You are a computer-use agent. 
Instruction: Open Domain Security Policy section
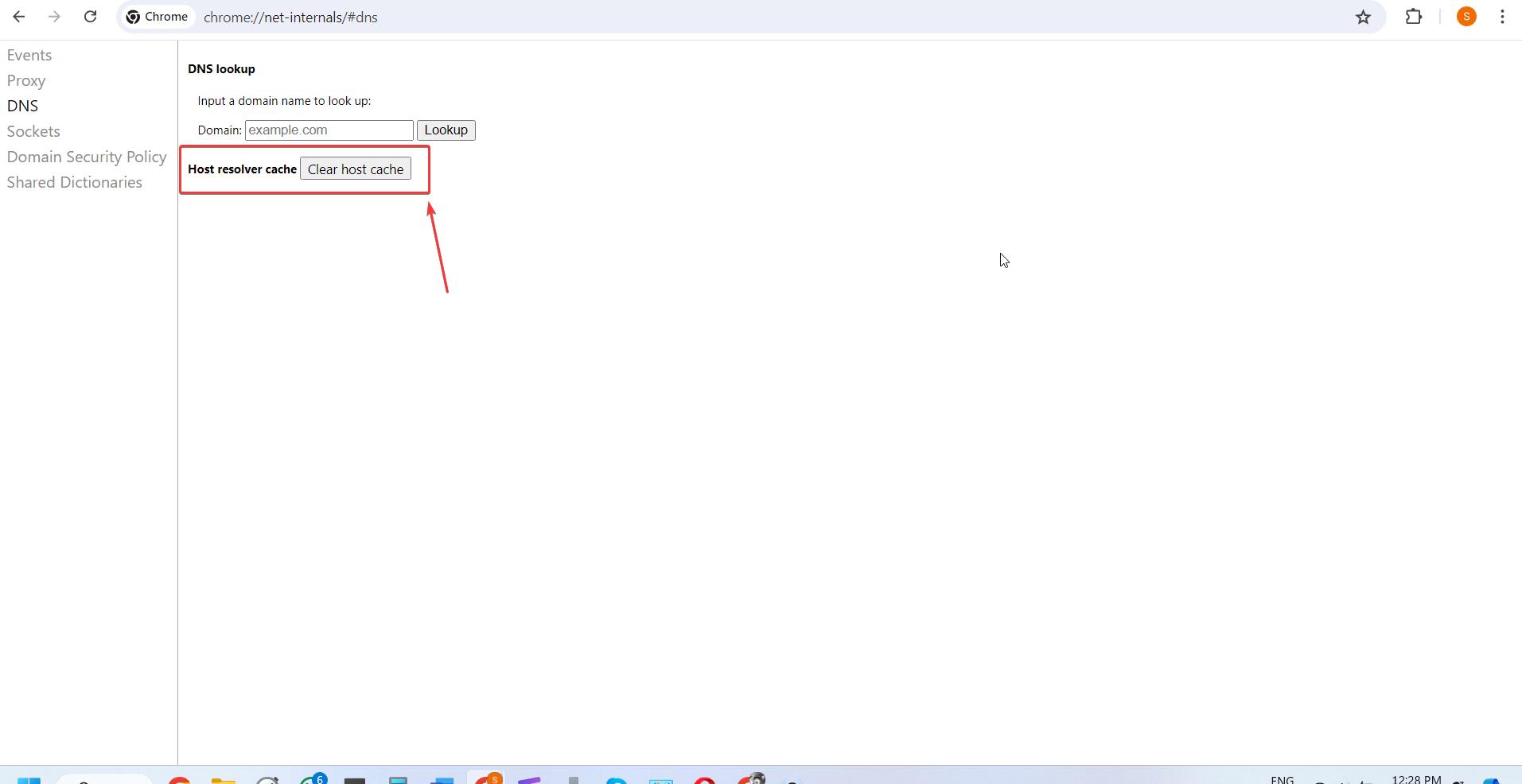click(87, 157)
